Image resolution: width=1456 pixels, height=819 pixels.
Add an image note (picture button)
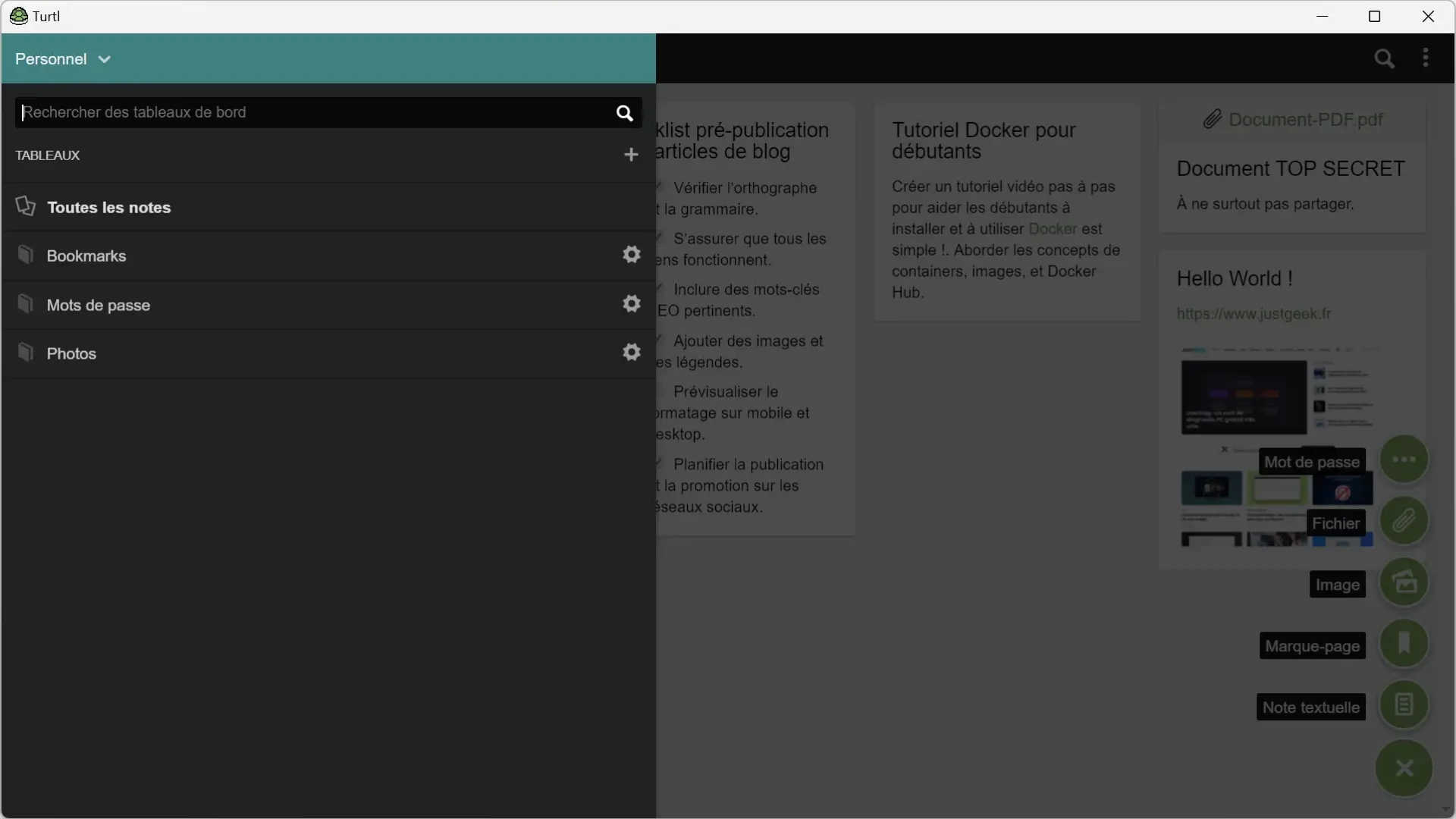1404,582
